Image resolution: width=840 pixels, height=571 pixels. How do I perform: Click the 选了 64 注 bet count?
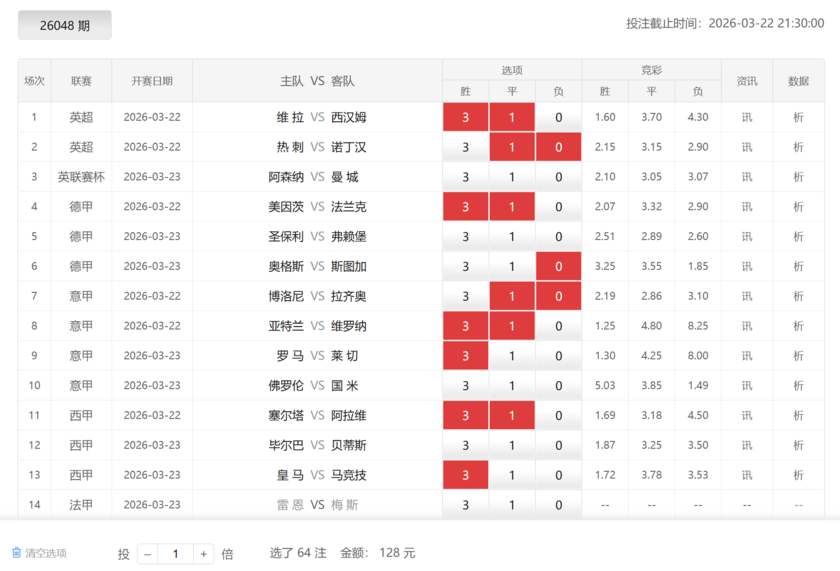point(298,553)
